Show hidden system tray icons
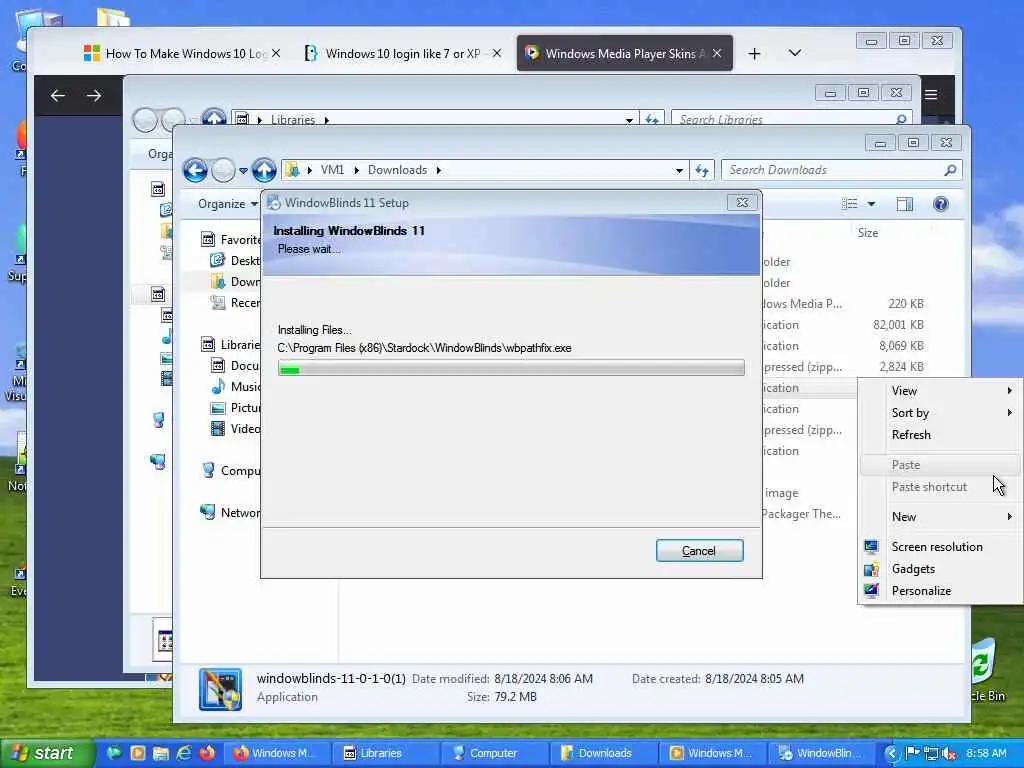 pos(891,753)
